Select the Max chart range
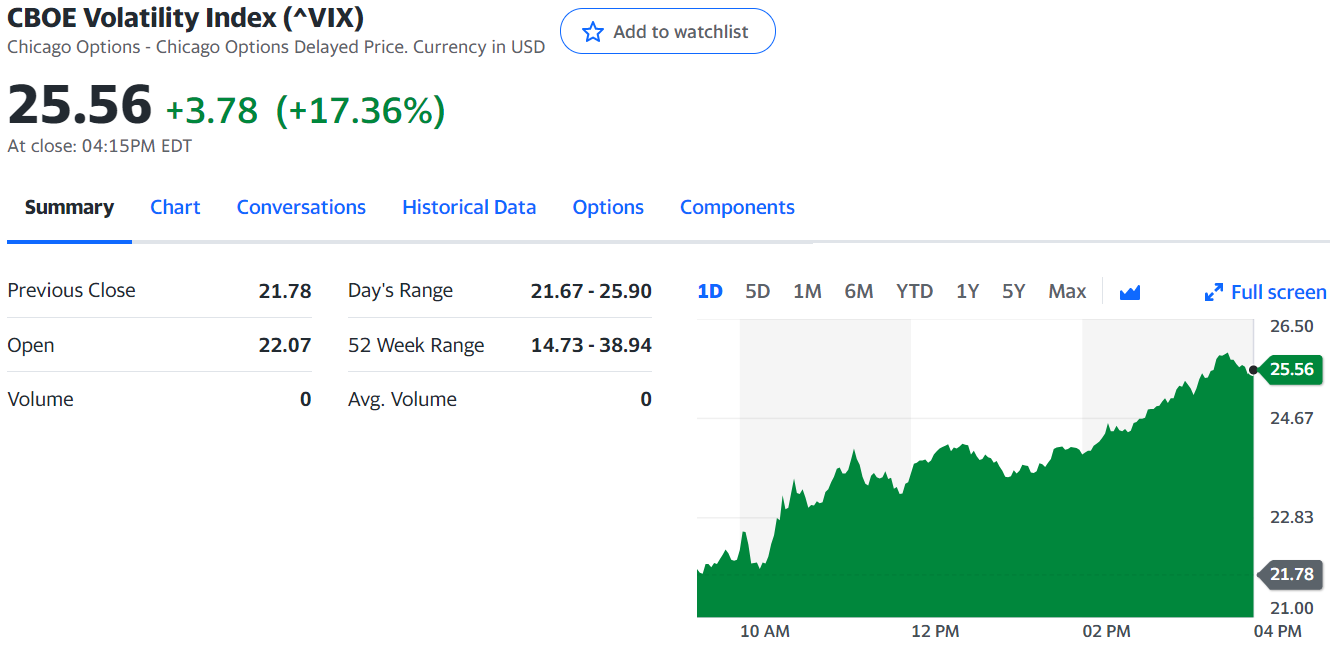This screenshot has height=645, width=1330. click(x=1067, y=291)
